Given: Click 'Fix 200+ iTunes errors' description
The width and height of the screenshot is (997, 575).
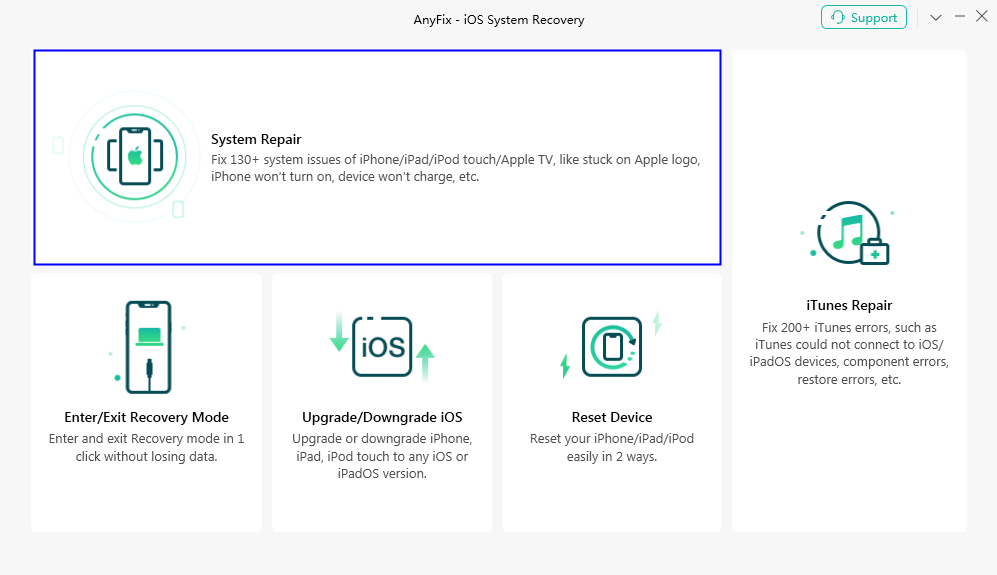Looking at the screenshot, I should (x=849, y=354).
